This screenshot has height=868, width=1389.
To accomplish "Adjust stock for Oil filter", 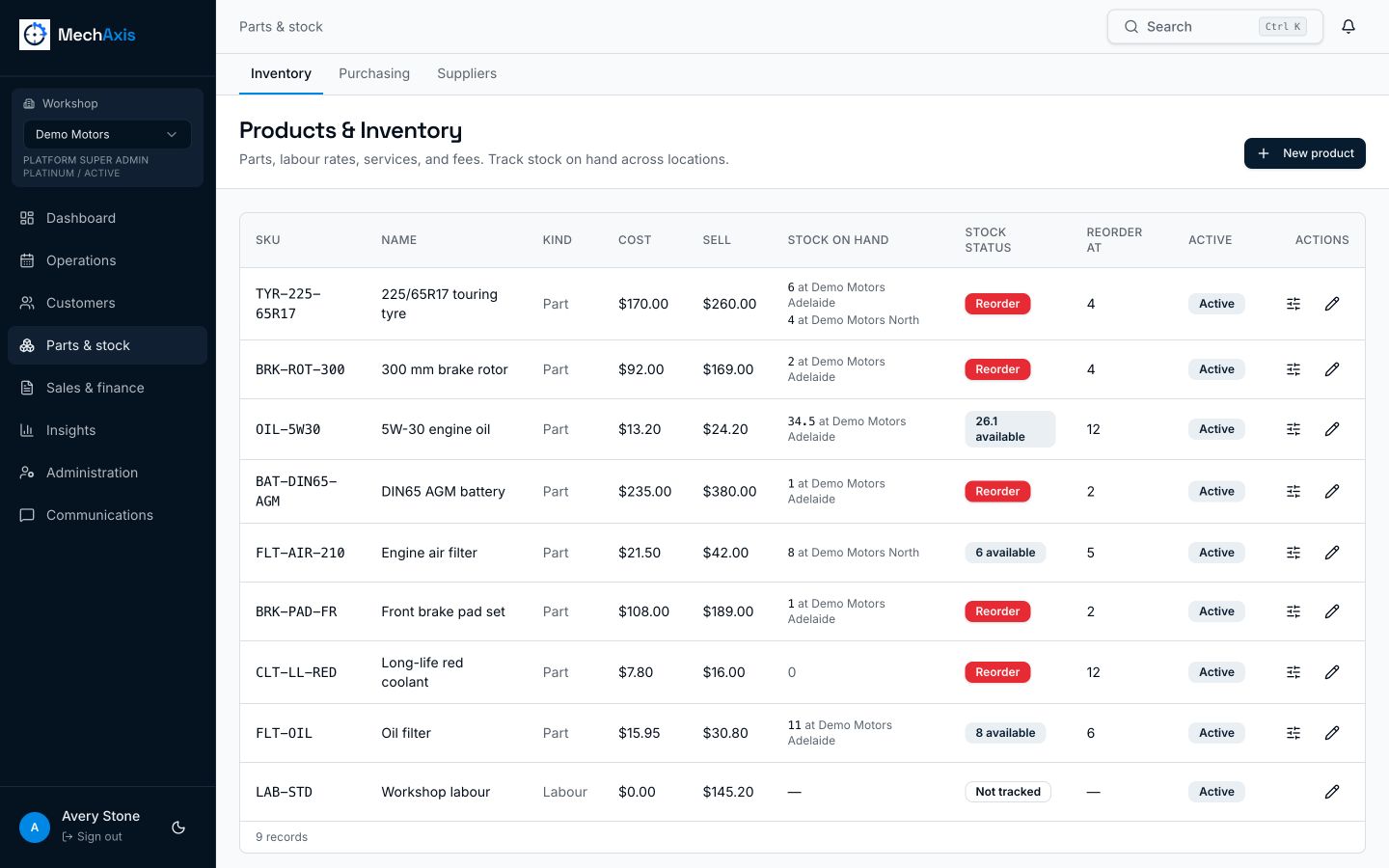I will 1294,733.
